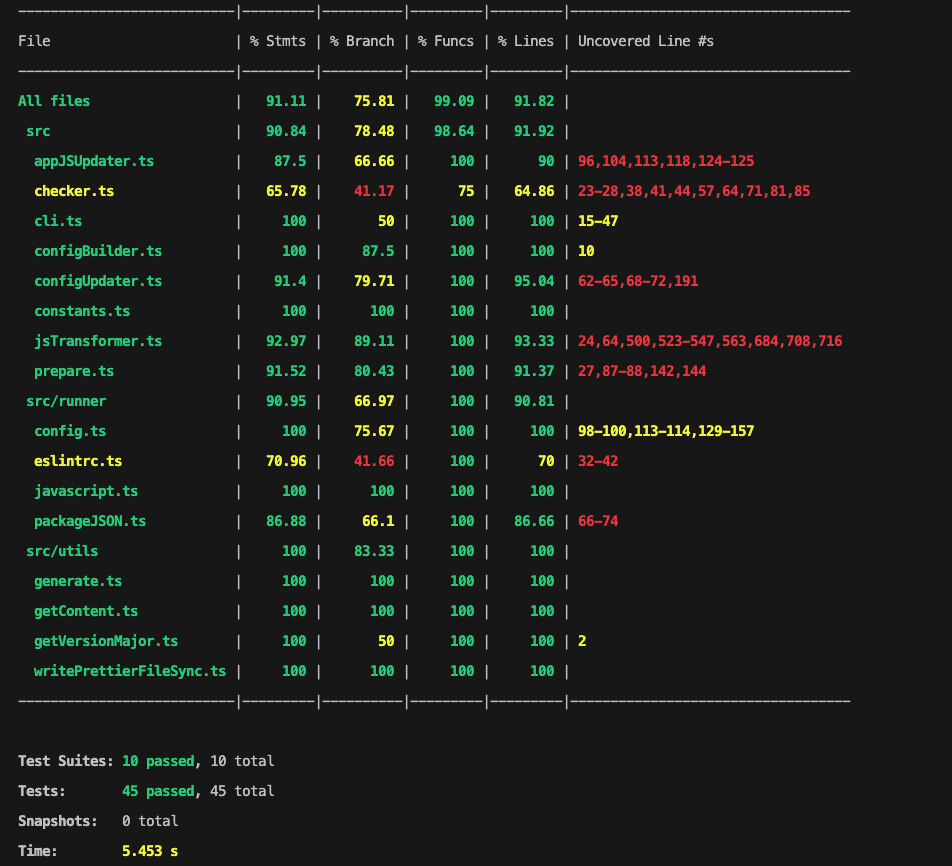
Task: Click All files funcs value 99.09
Action: click(454, 101)
